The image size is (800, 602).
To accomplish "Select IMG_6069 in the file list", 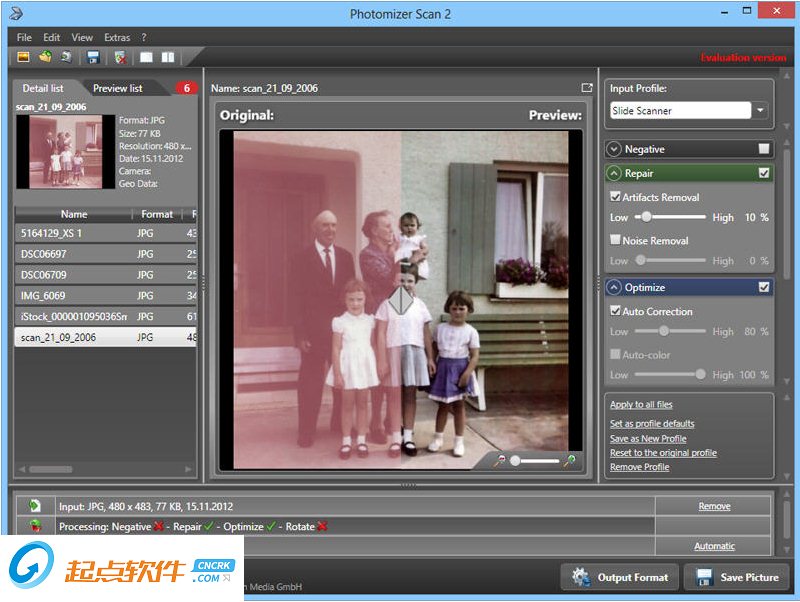I will tap(45, 296).
